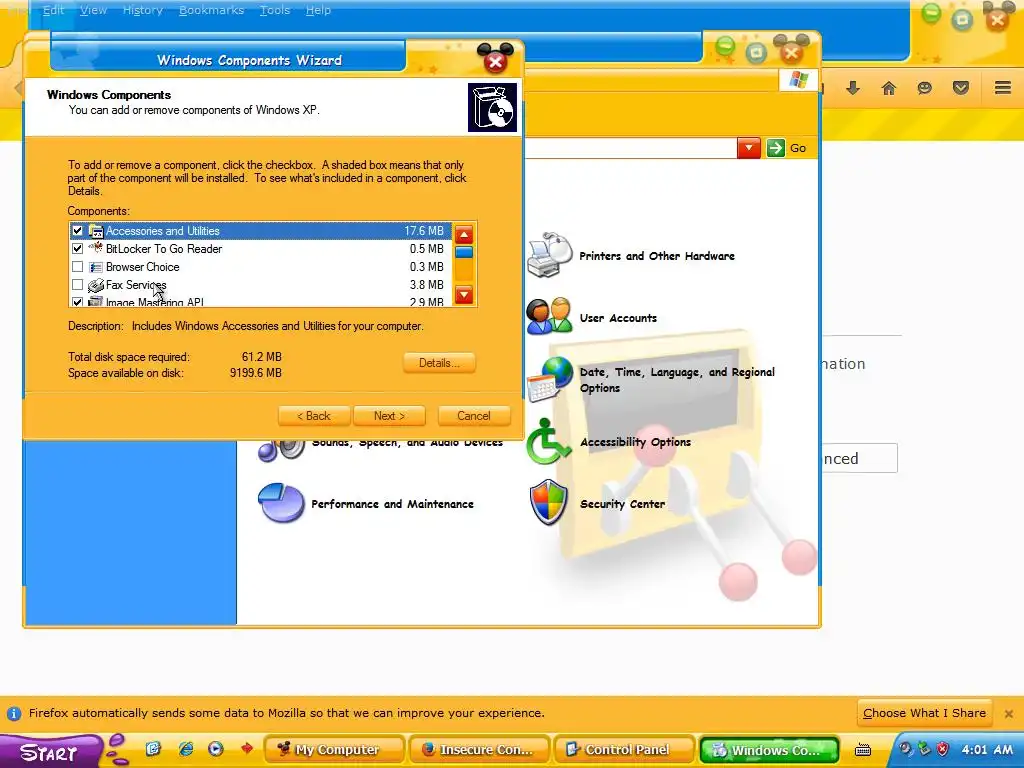Screen dimensions: 1024x768
Task: Uncheck BitLocker To Go Reader checkbox
Action: [78, 249]
